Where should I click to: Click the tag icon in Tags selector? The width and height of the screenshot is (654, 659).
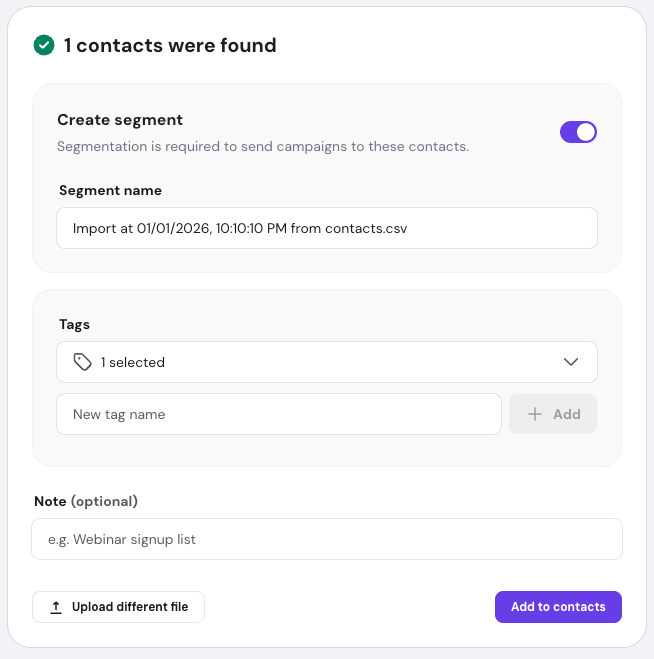pos(83,362)
